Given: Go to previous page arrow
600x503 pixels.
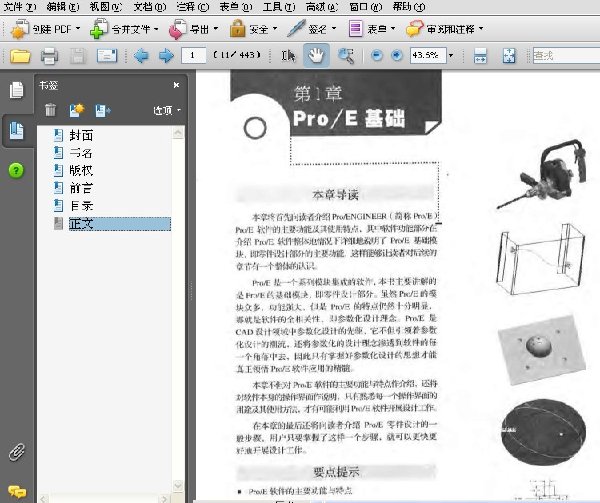Looking at the screenshot, I should (141, 56).
